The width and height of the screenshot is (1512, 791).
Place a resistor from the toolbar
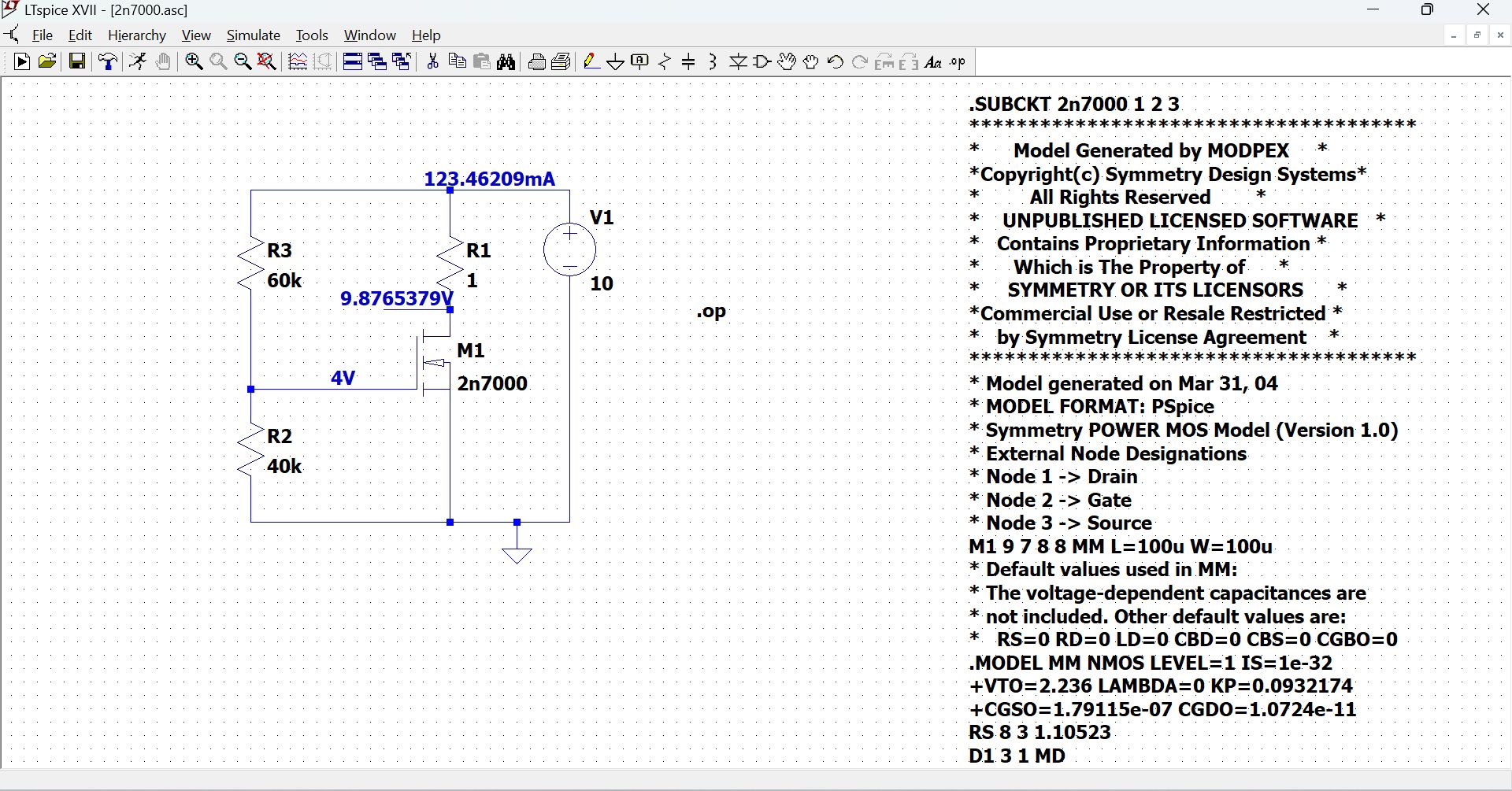click(x=665, y=62)
